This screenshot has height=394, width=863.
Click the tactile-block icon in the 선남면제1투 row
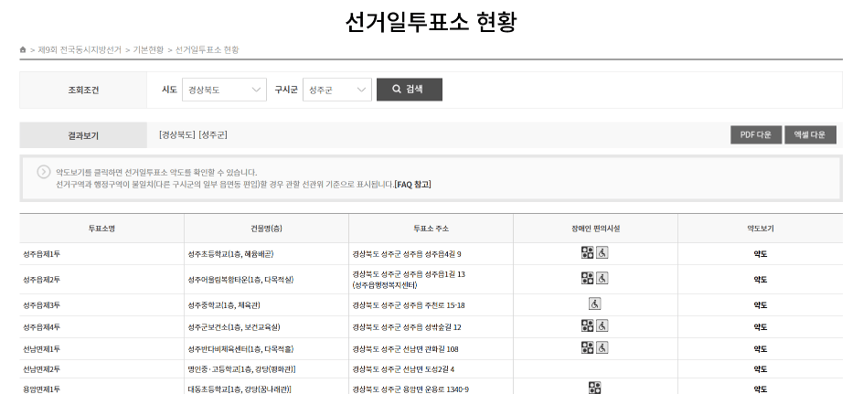pos(587,348)
